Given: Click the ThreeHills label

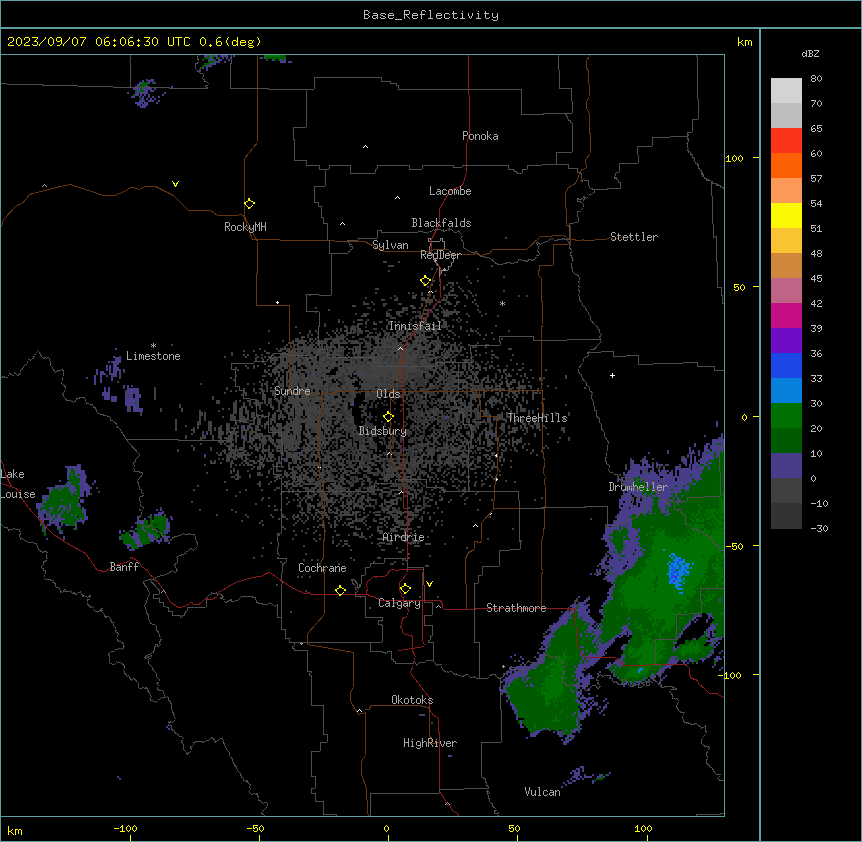Looking at the screenshot, I should coord(537,418).
